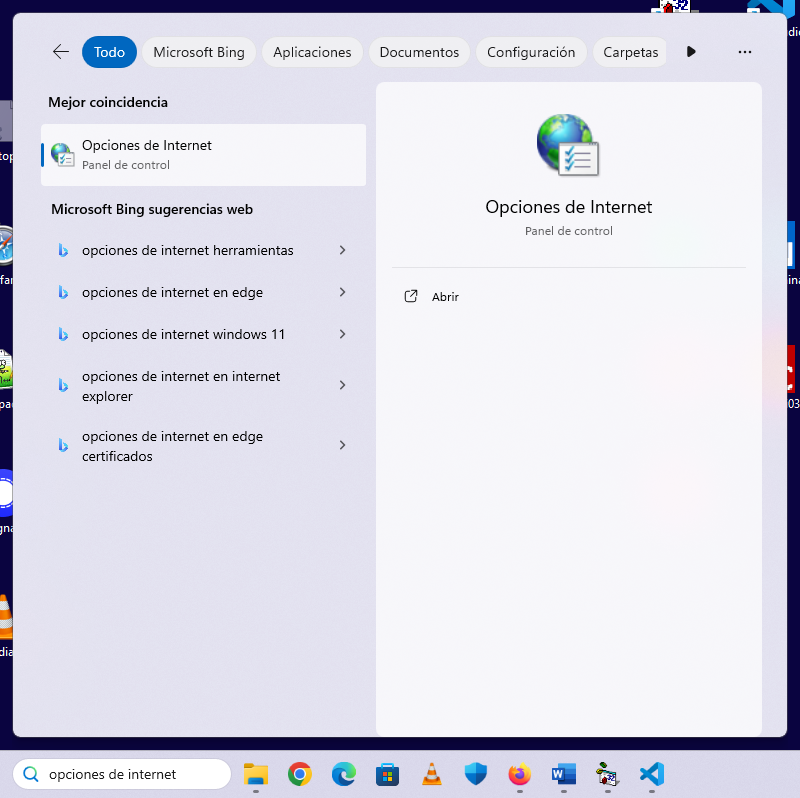
Task: Open Windows Security shield icon
Action: [476, 774]
